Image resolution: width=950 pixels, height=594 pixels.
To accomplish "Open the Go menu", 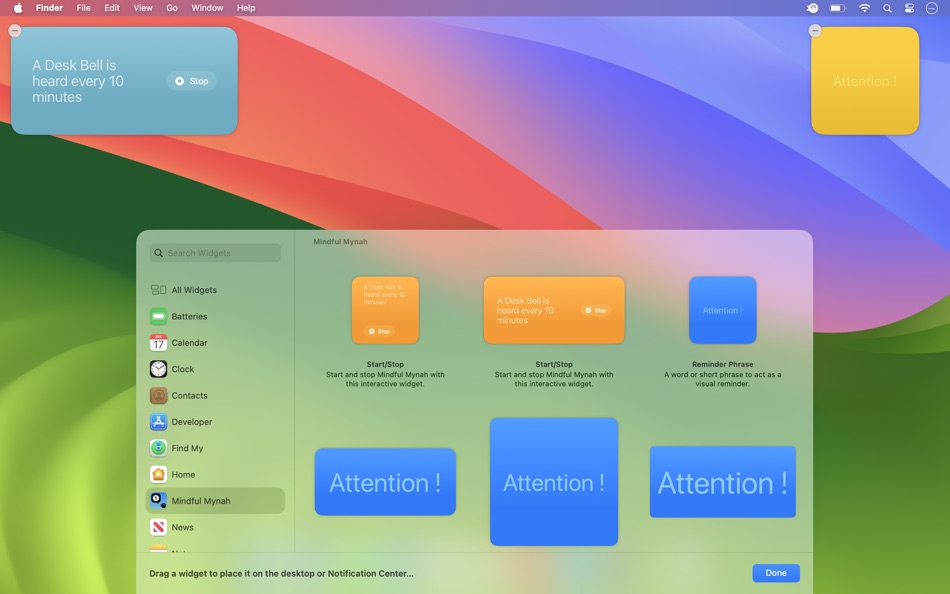I will click(172, 8).
